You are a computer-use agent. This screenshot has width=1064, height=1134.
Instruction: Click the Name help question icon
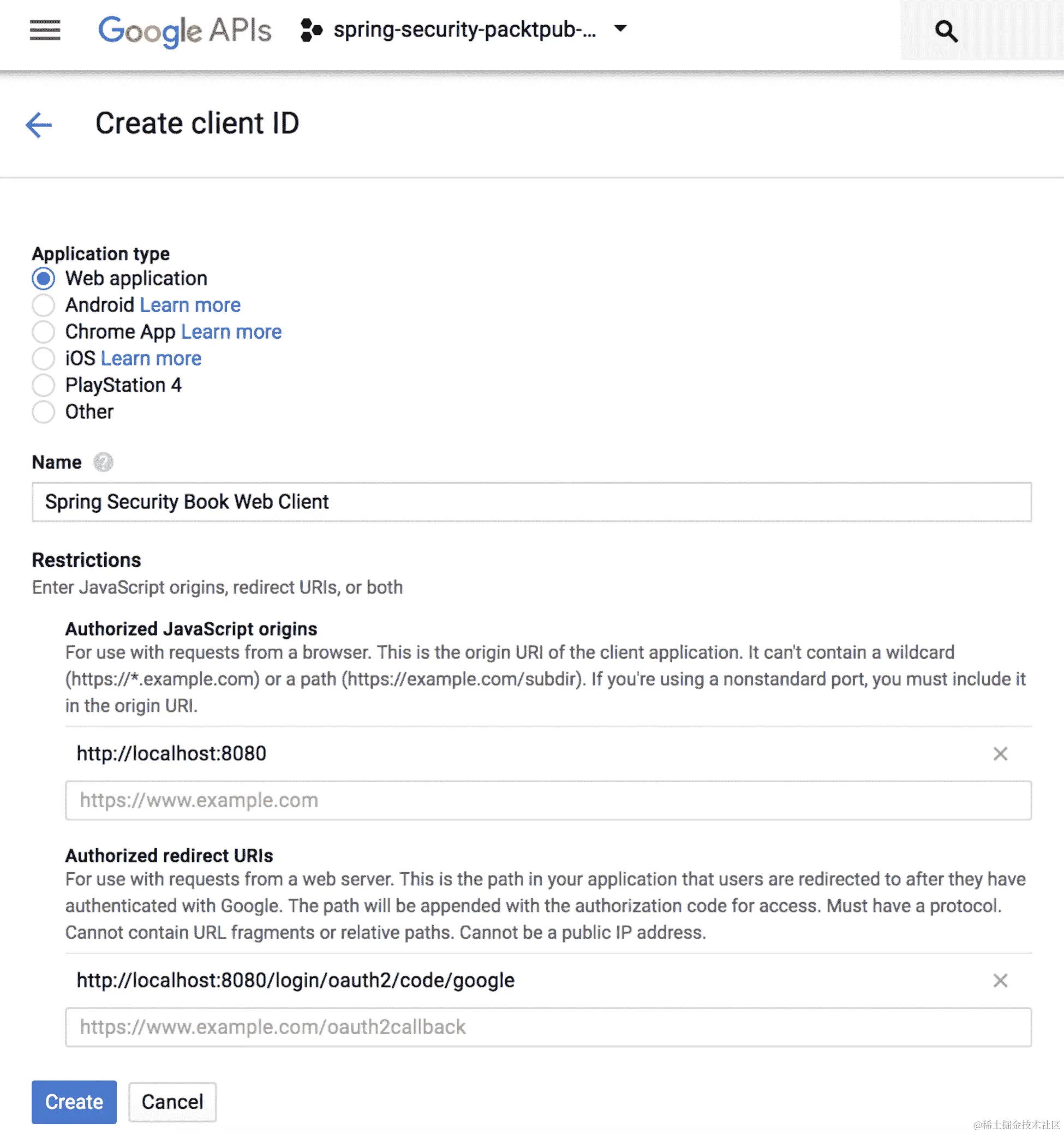[103, 462]
